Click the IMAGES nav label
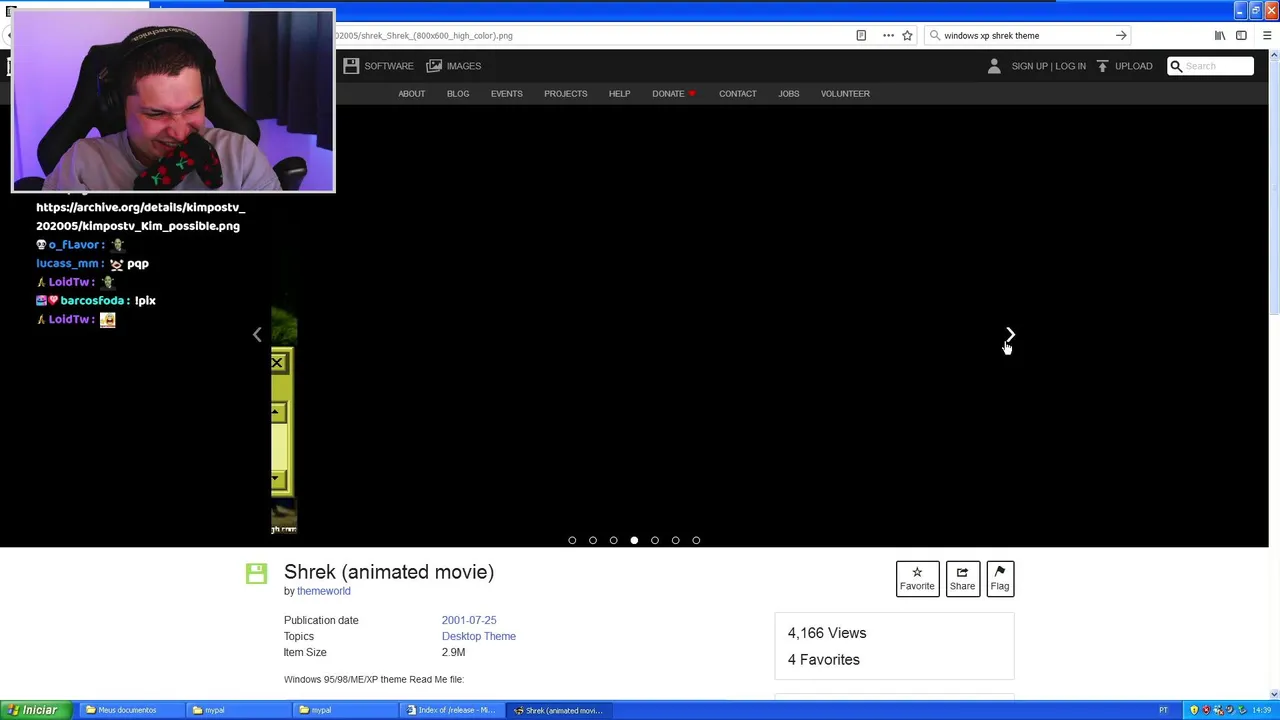1280x720 pixels. [464, 66]
